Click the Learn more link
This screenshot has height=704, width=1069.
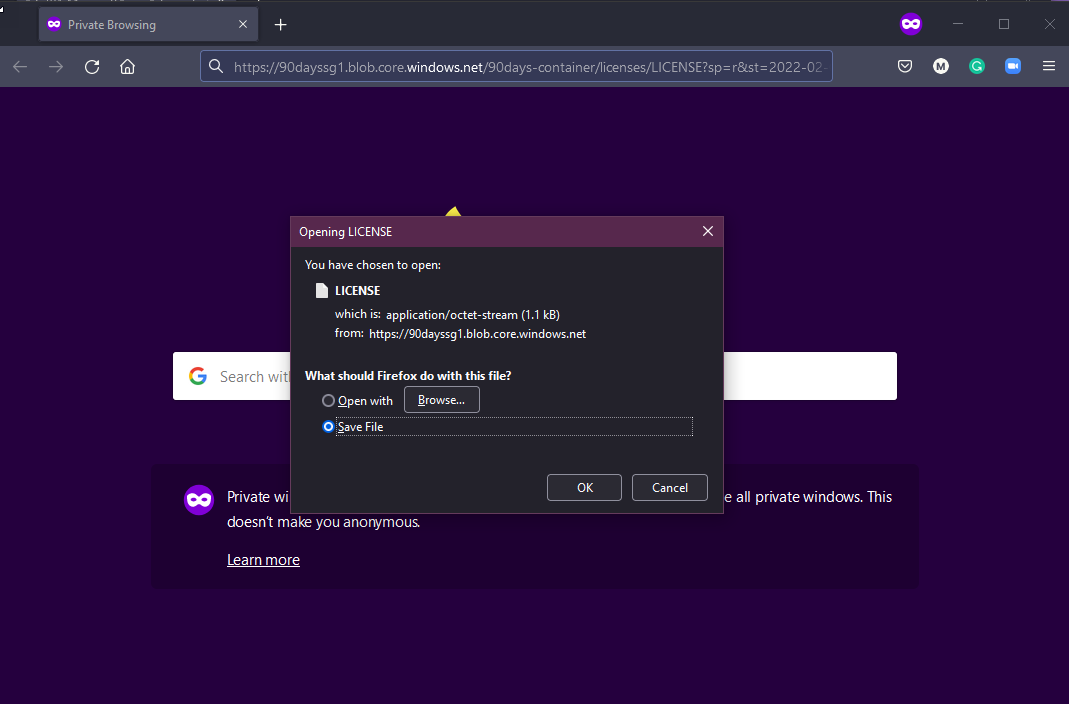[x=263, y=560]
